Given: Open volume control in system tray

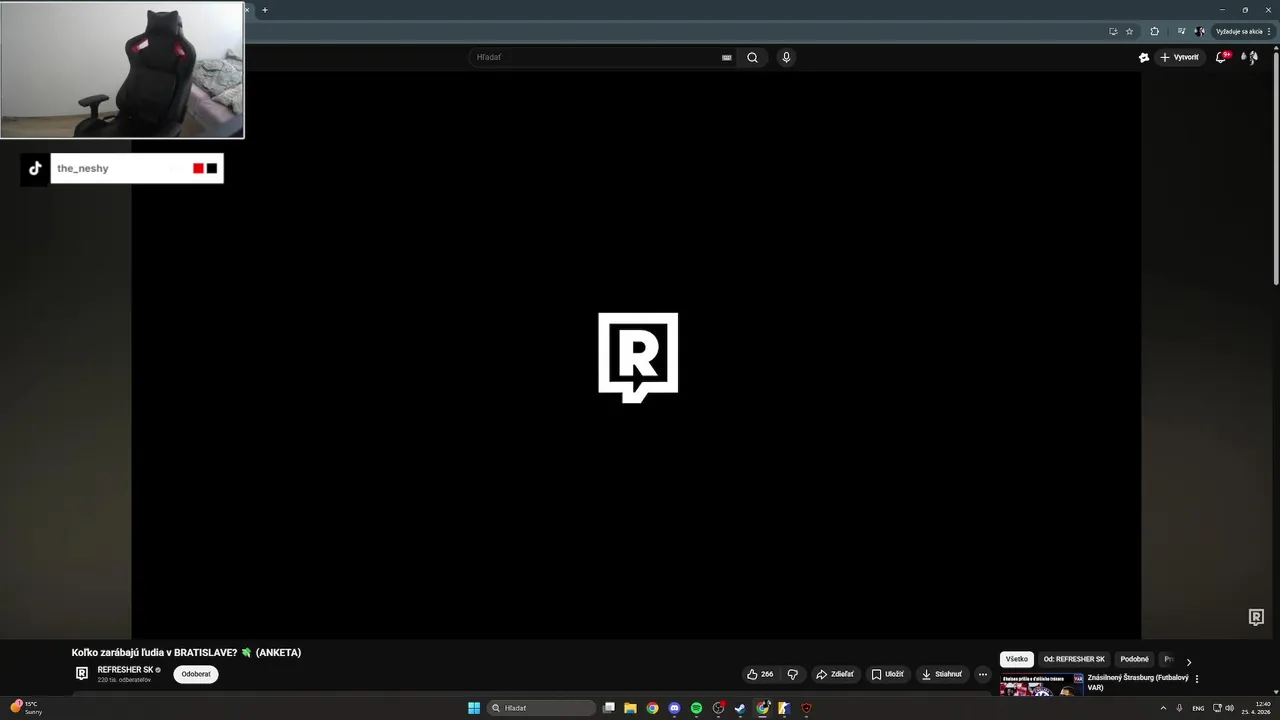Looking at the screenshot, I should pos(1230,708).
